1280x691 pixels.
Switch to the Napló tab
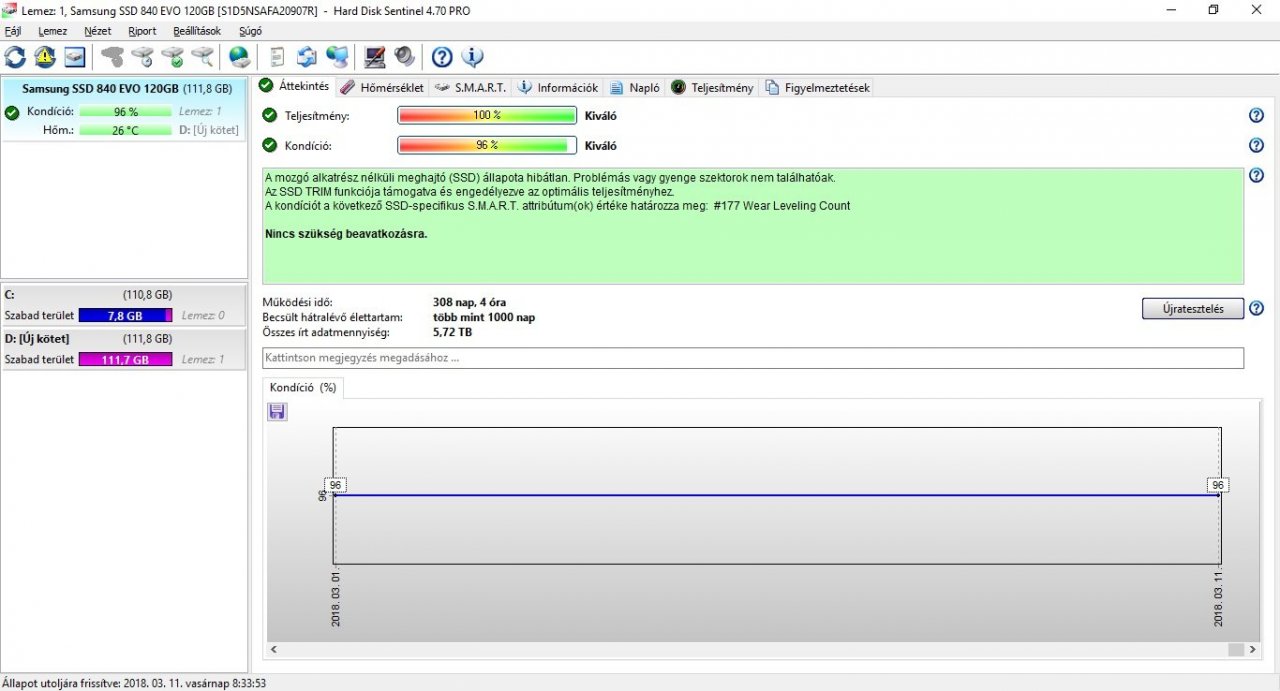[x=635, y=87]
